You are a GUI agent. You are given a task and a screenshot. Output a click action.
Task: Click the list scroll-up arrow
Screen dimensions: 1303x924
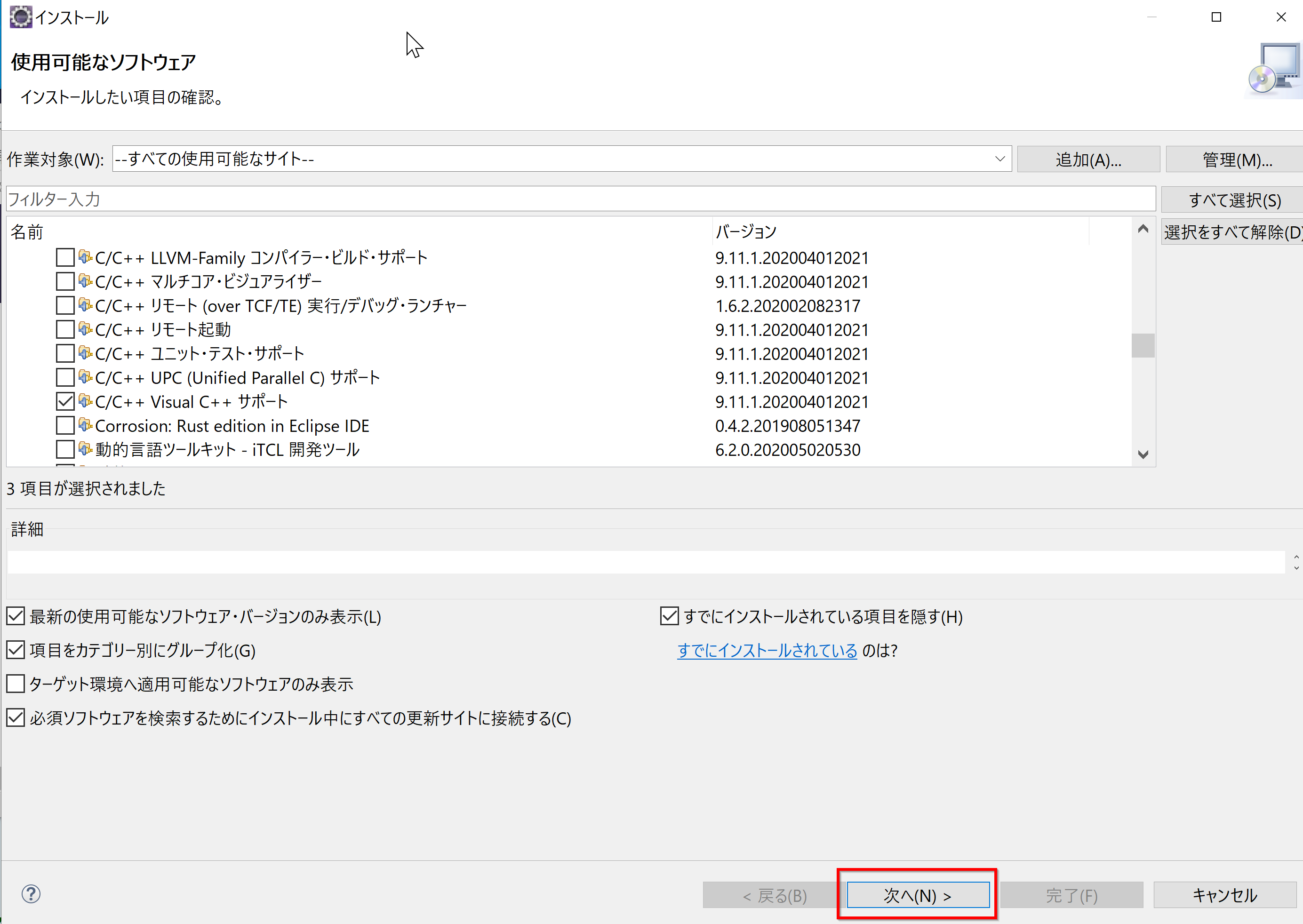pos(1143,229)
